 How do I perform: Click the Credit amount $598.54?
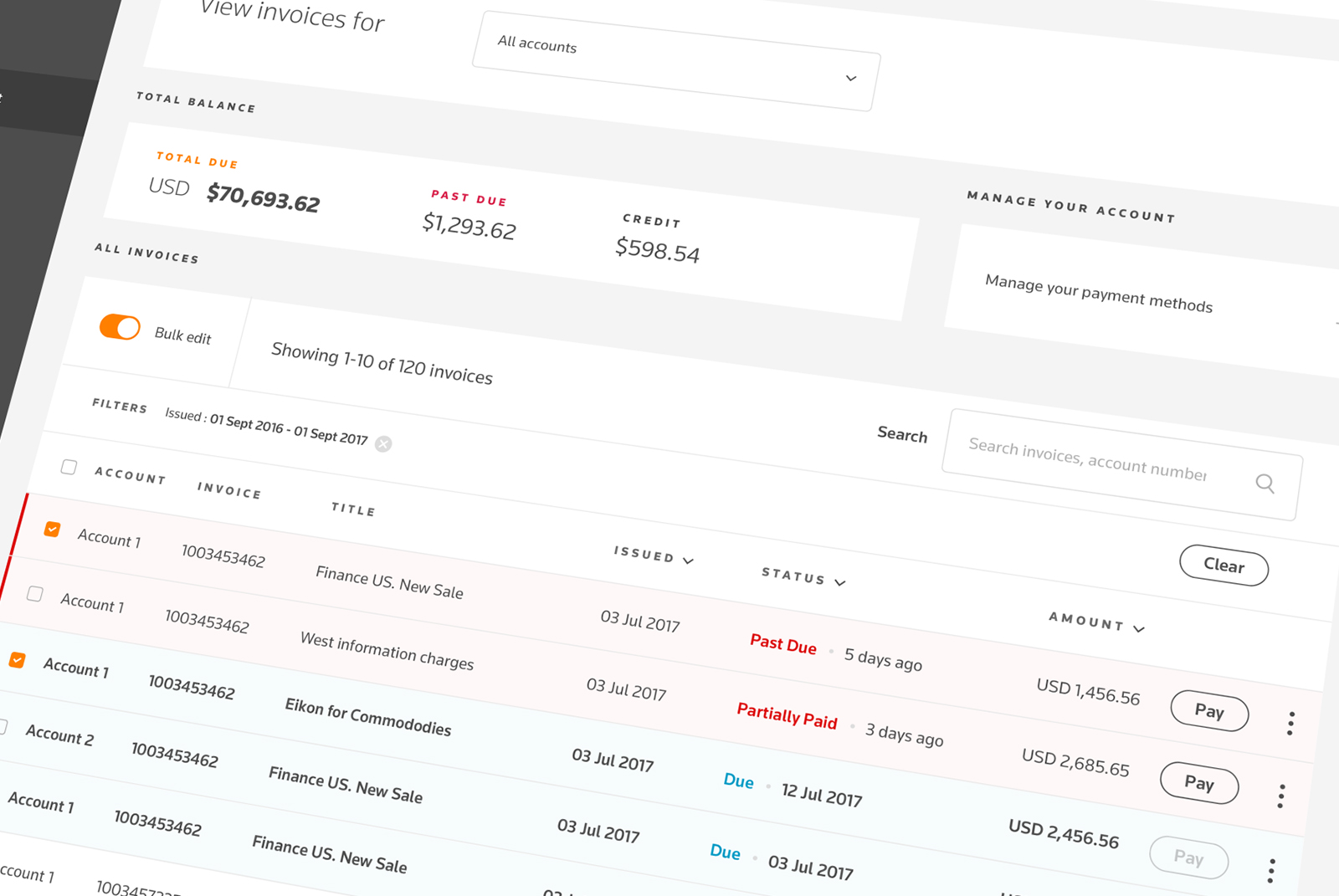pos(657,249)
